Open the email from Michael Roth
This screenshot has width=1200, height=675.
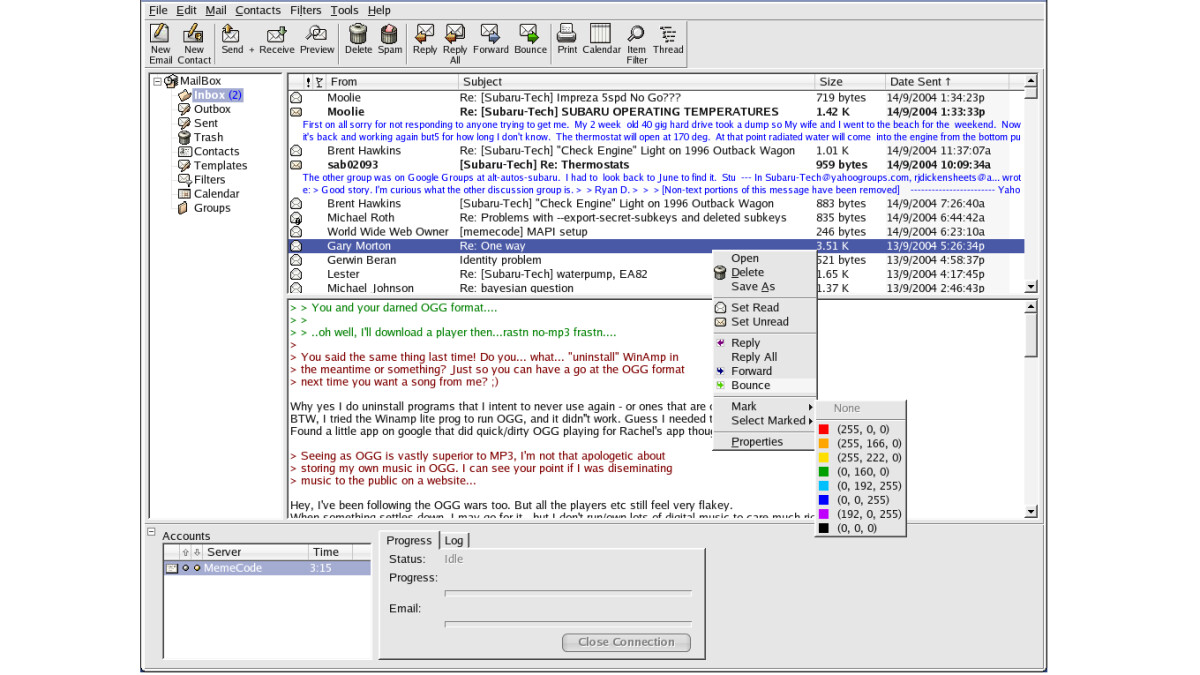656,217
